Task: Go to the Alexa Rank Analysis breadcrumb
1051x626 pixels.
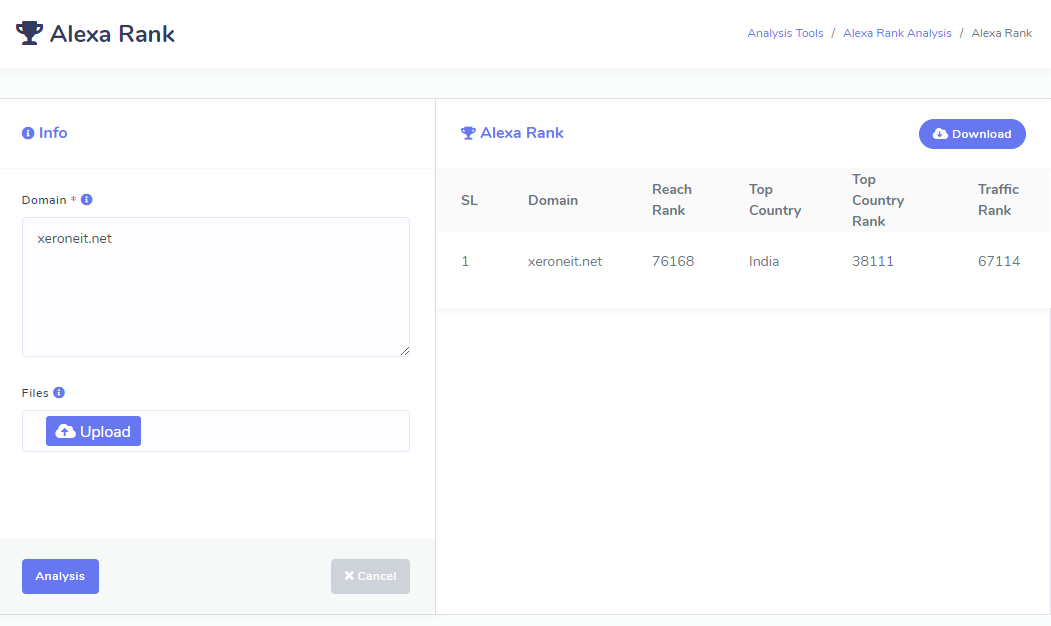Action: pos(897,33)
